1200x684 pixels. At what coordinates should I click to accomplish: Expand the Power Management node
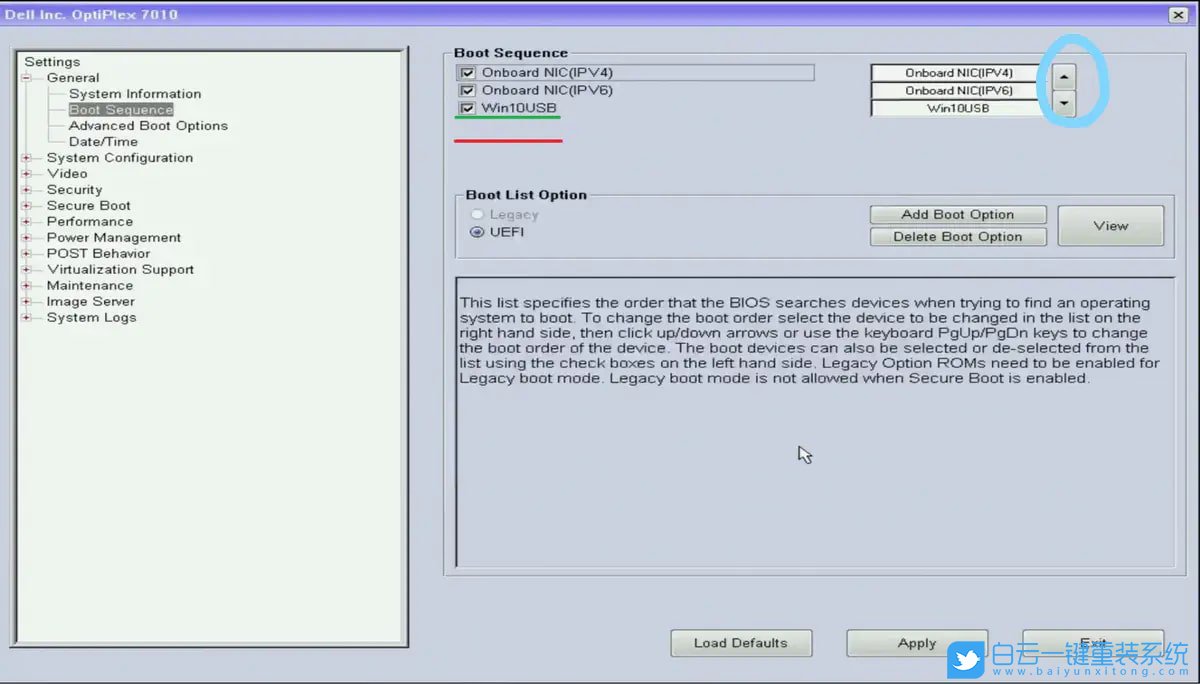(x=27, y=238)
